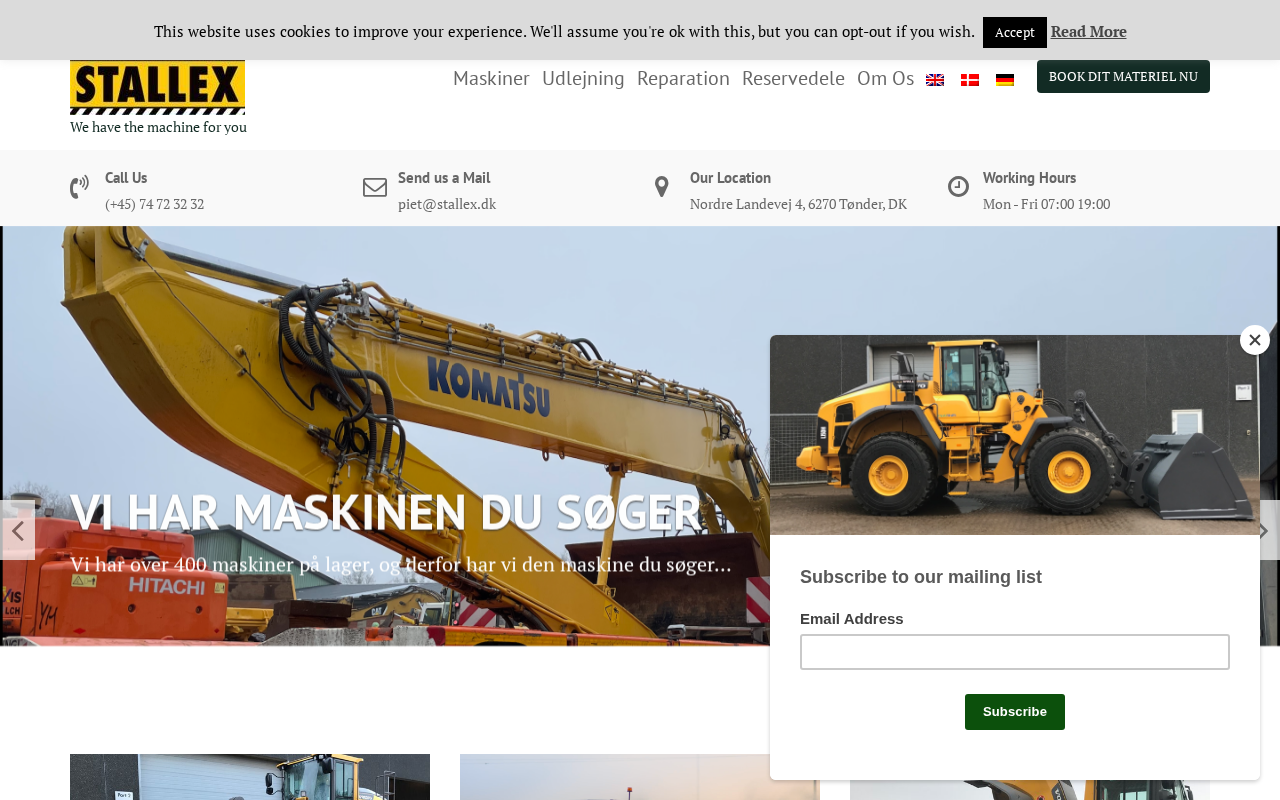Click 'Mon - Fri 07:00 19:00' hours text

1046,204
